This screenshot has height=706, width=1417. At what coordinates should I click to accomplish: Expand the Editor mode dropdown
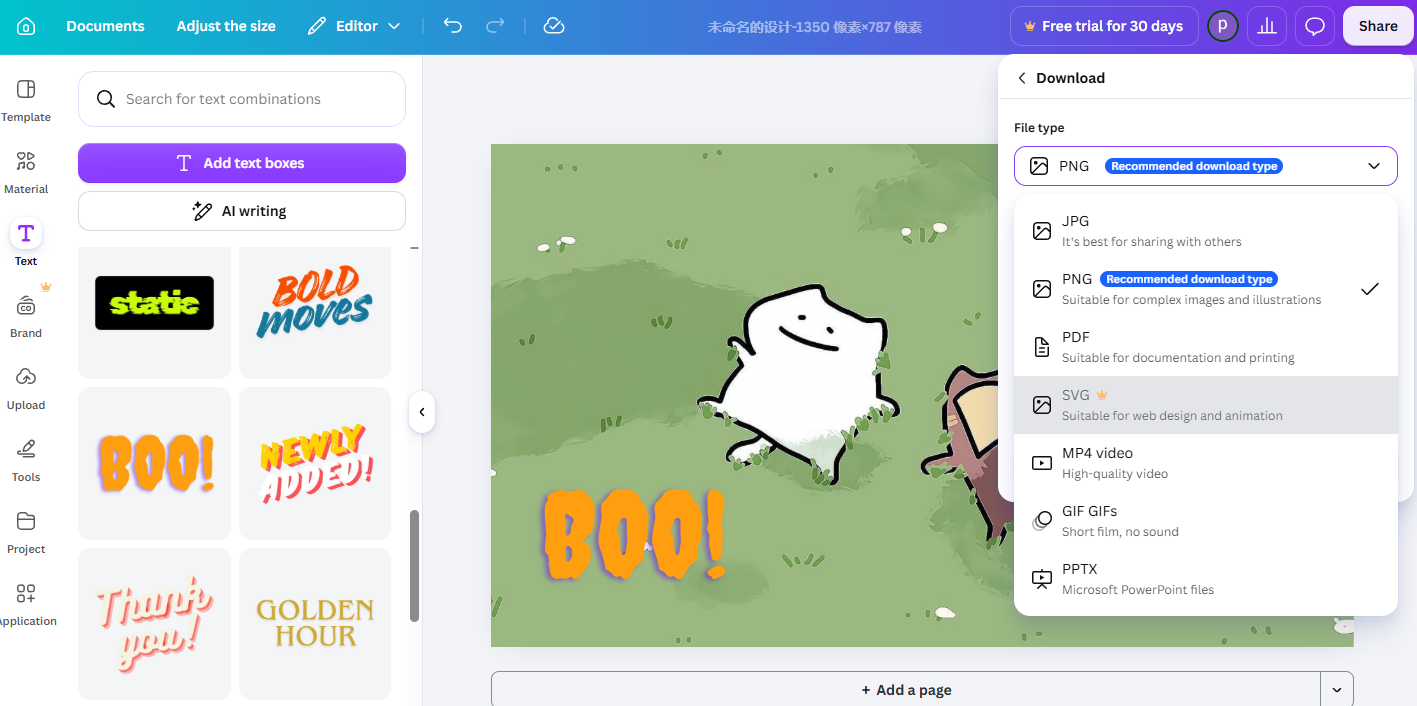click(354, 26)
